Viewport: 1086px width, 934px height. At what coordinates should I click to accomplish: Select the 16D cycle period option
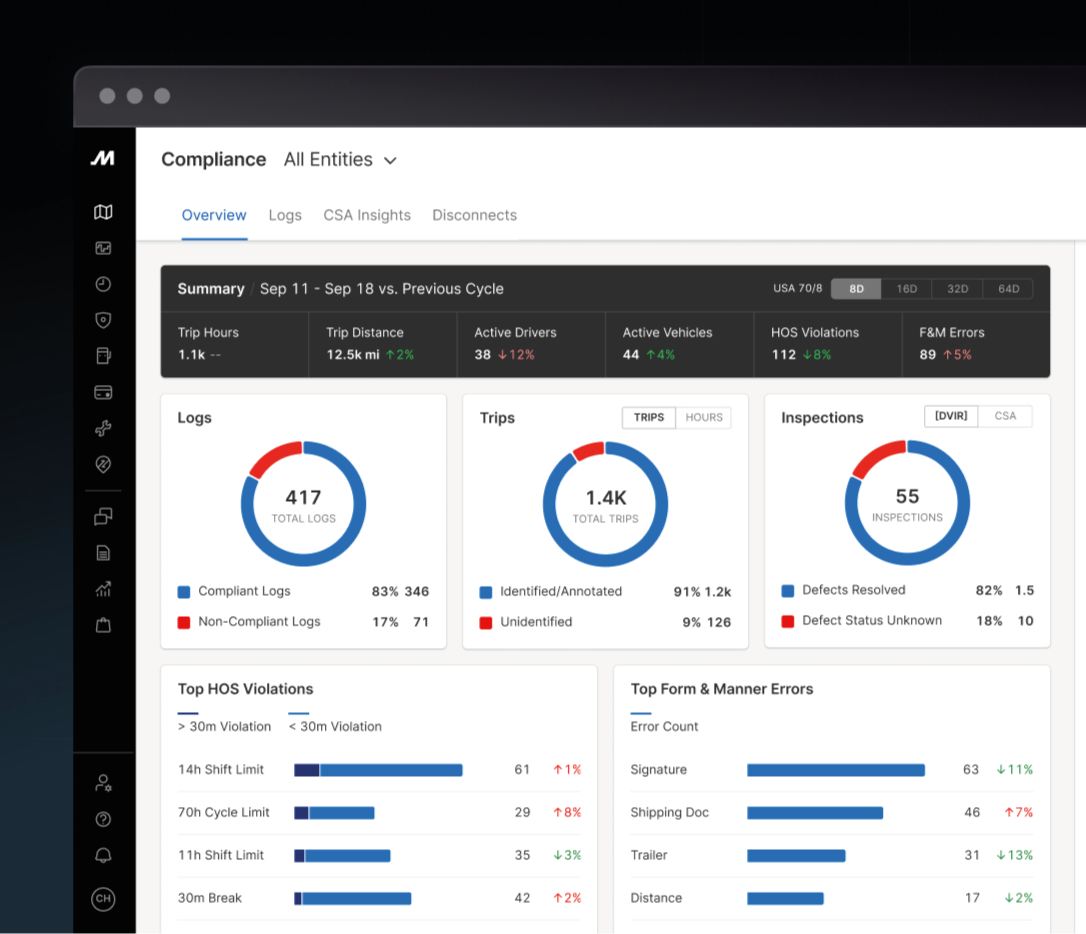(906, 289)
